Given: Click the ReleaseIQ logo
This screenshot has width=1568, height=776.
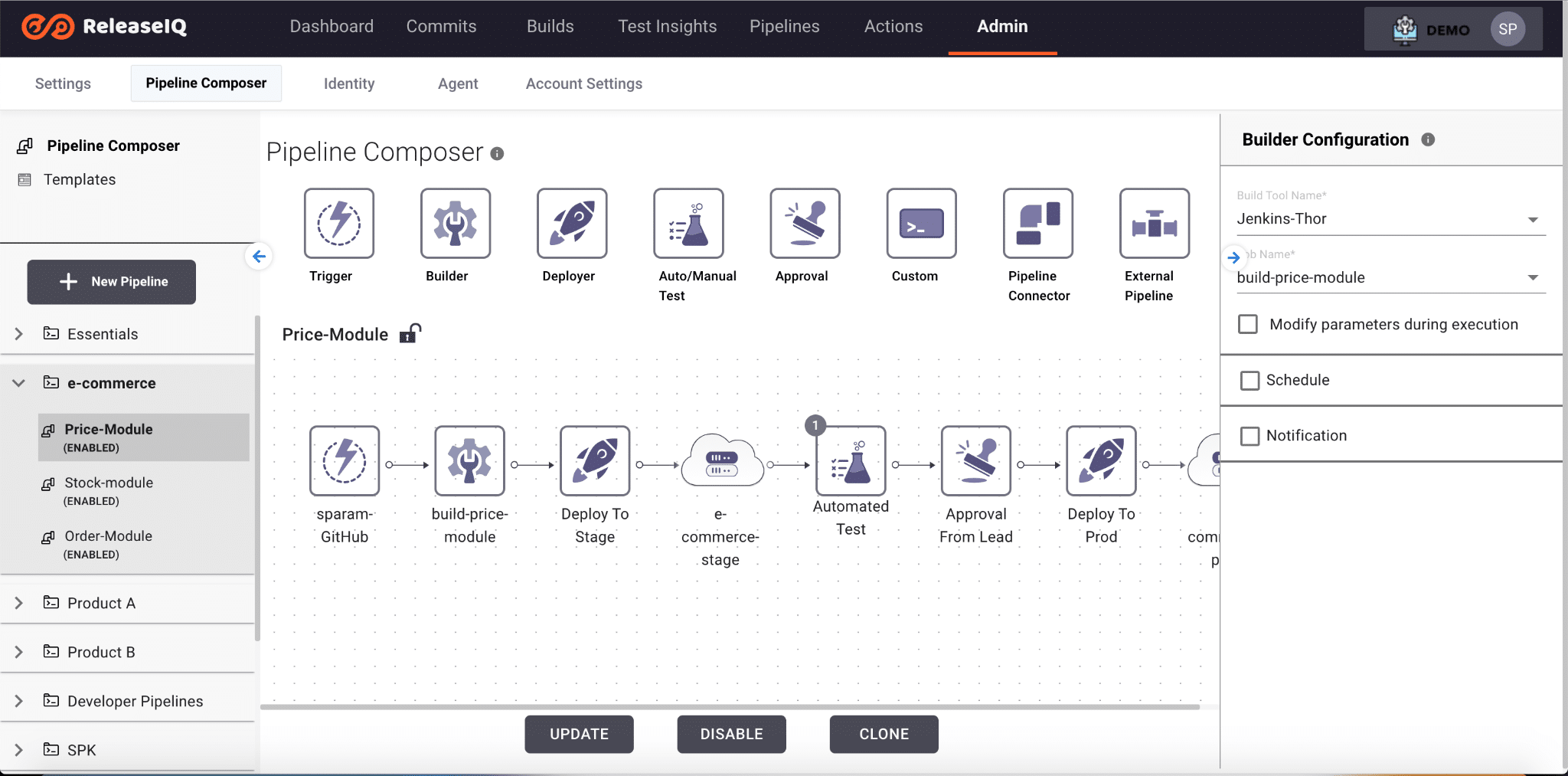Looking at the screenshot, I should click(x=104, y=27).
